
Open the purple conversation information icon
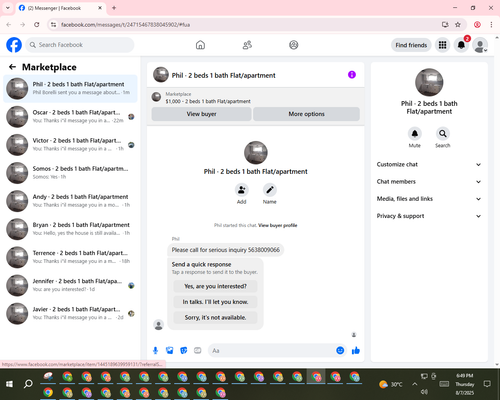(x=352, y=75)
